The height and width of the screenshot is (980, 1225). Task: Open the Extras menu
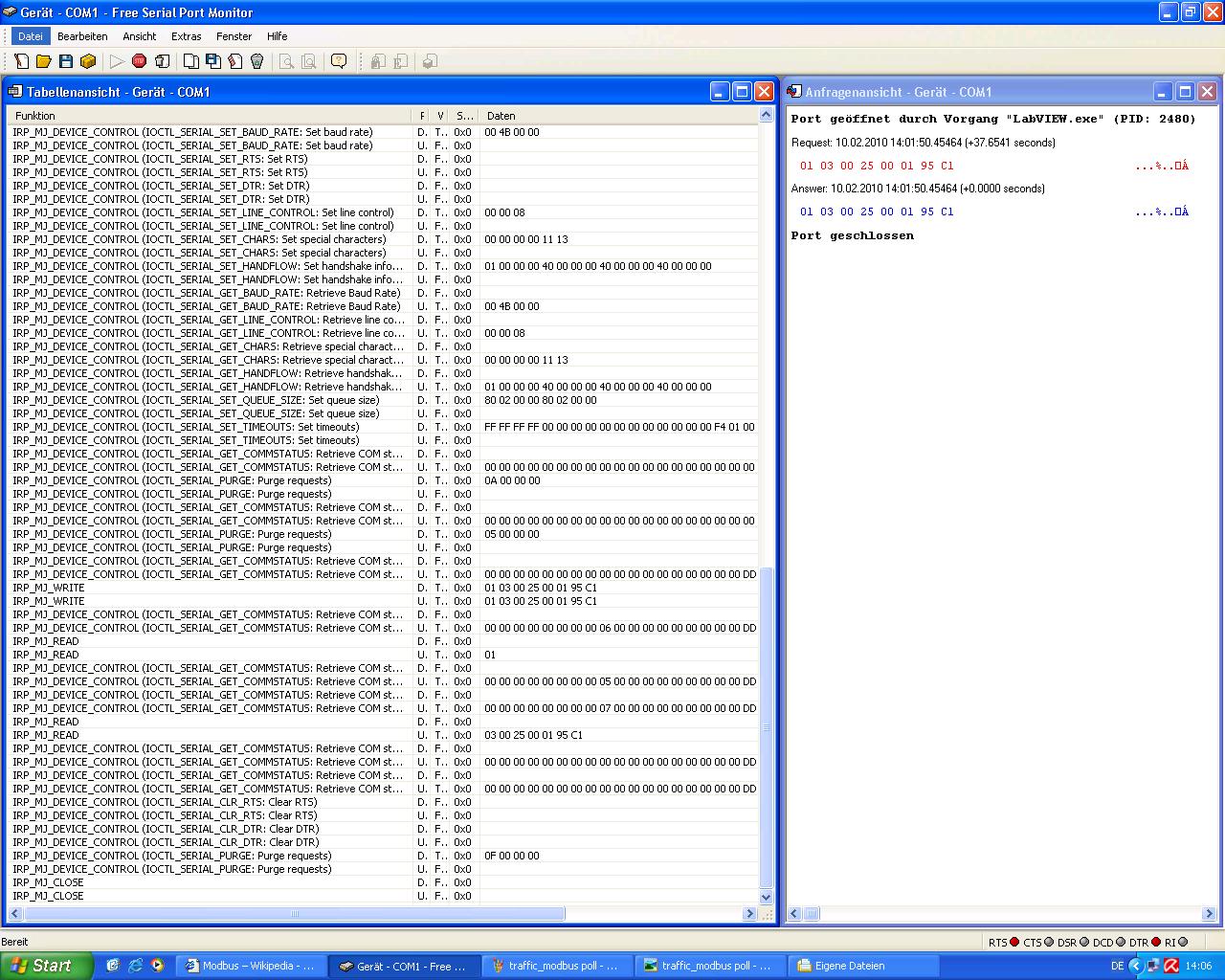(x=187, y=36)
